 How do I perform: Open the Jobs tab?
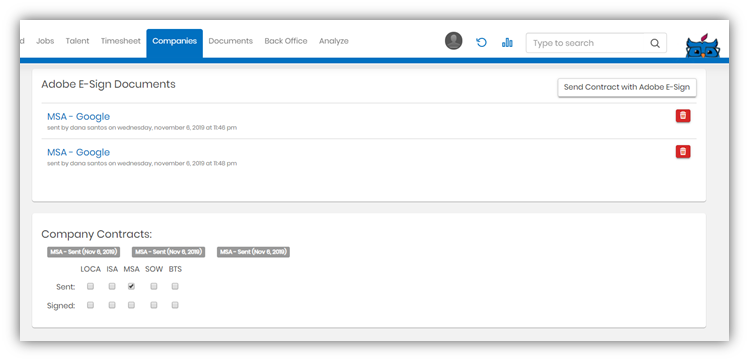pos(45,41)
